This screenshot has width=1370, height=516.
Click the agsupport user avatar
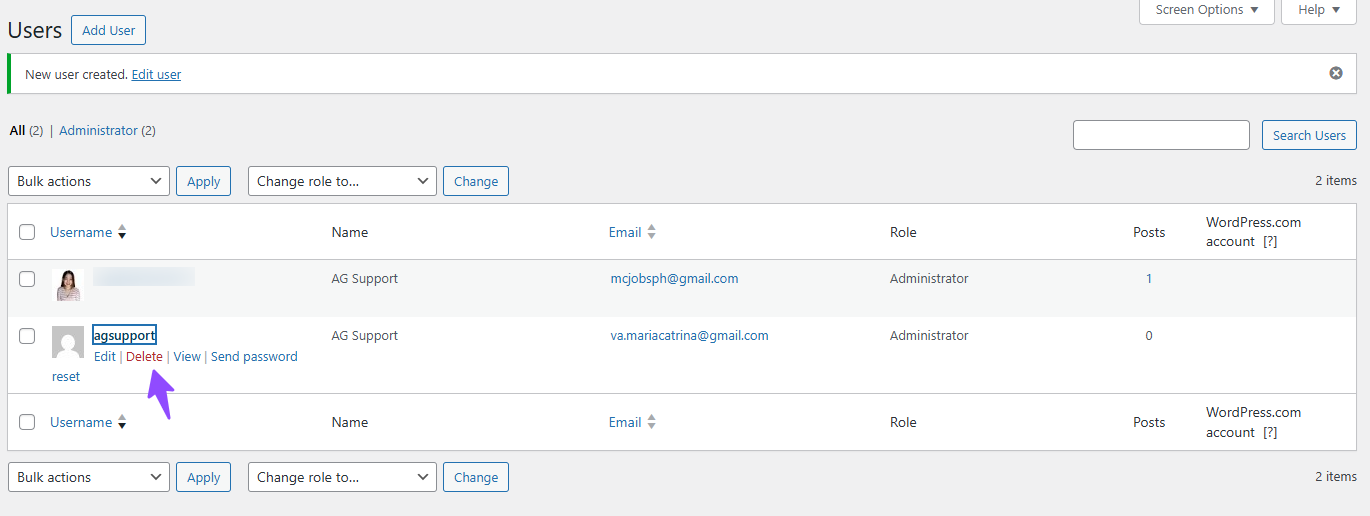(x=68, y=342)
